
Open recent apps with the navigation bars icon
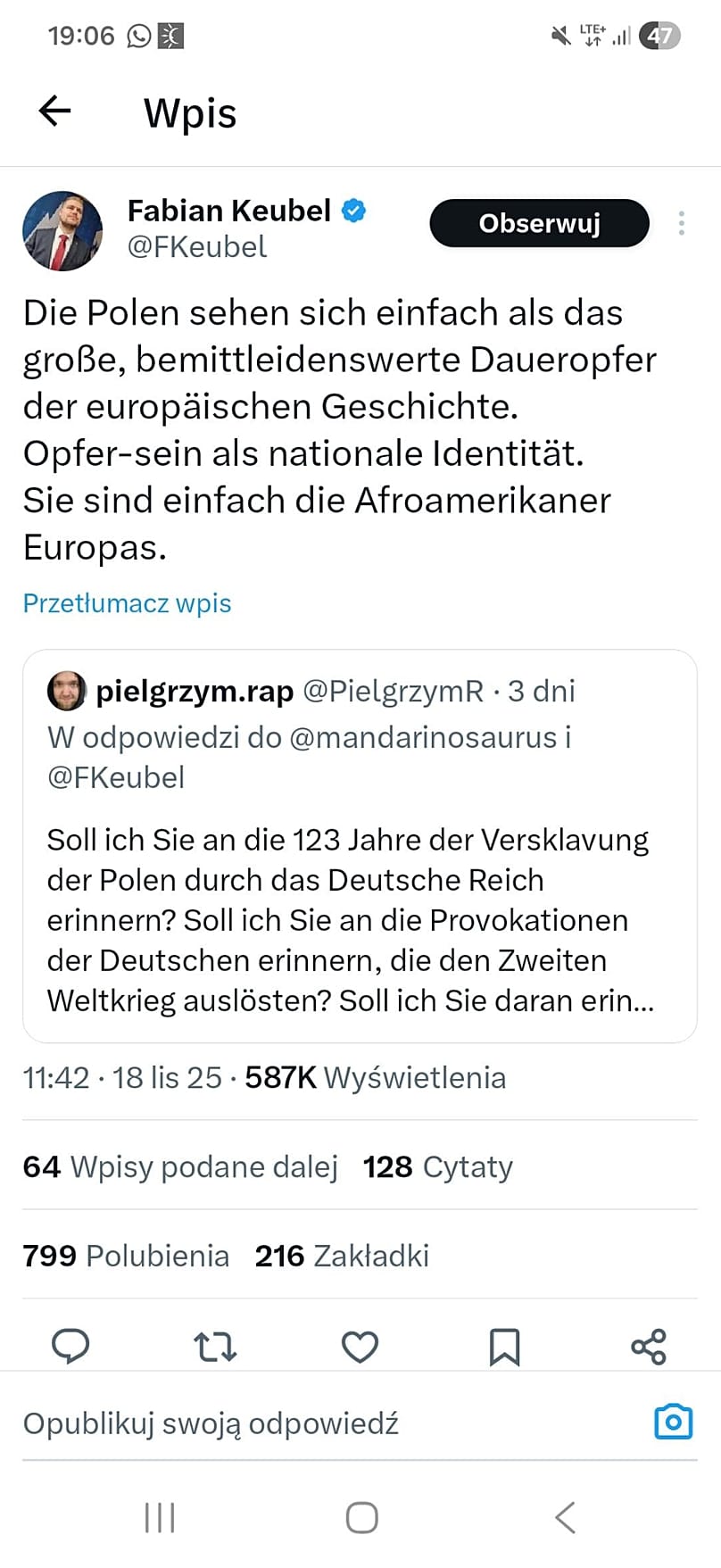coord(159,1515)
